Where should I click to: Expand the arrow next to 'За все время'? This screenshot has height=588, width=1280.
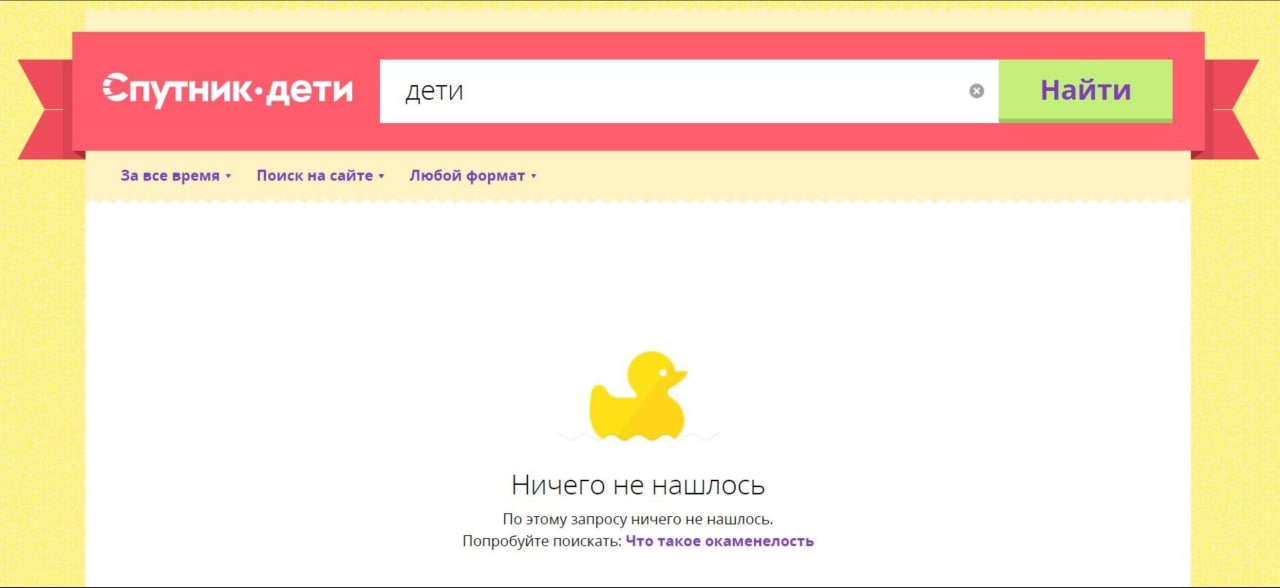pos(228,176)
